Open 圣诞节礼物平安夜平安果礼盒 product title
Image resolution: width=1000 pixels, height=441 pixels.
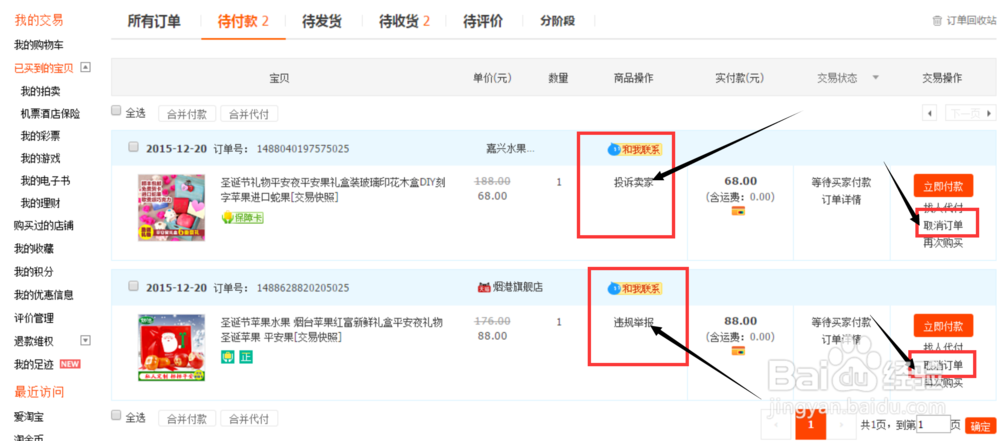click(334, 190)
